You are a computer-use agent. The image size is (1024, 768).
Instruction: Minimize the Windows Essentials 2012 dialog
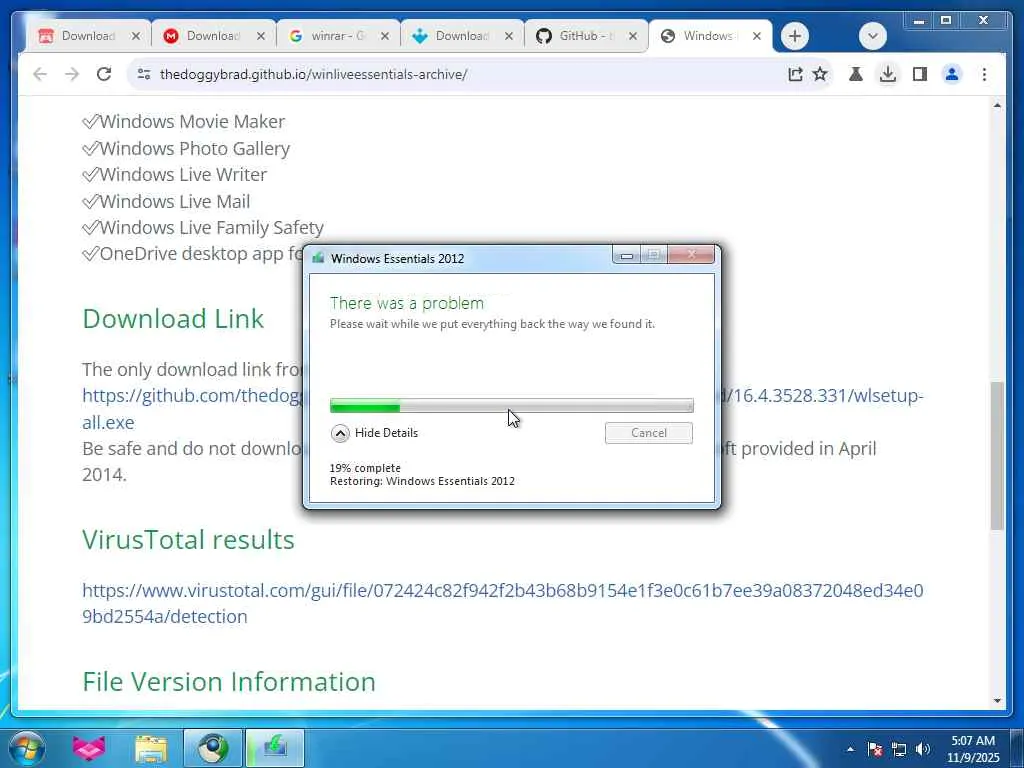pos(626,255)
